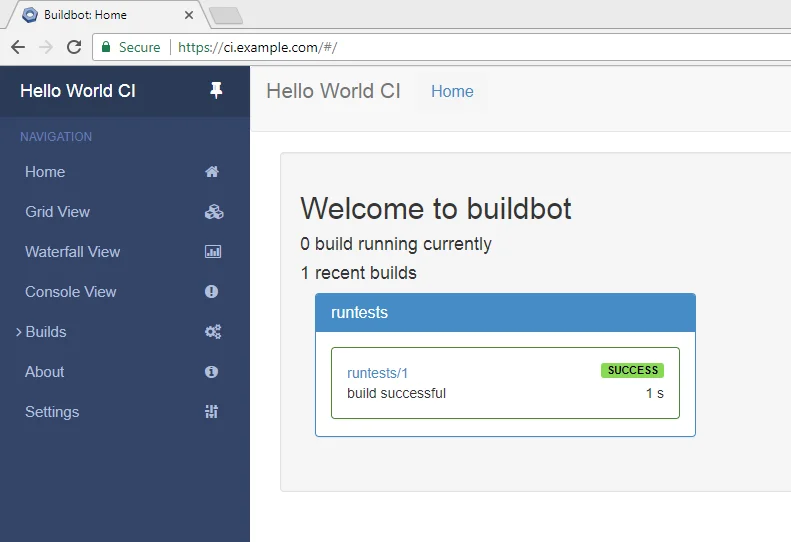Click the Waterfall View bar chart icon
Viewport: 791px width, 542px height.
coord(213,251)
